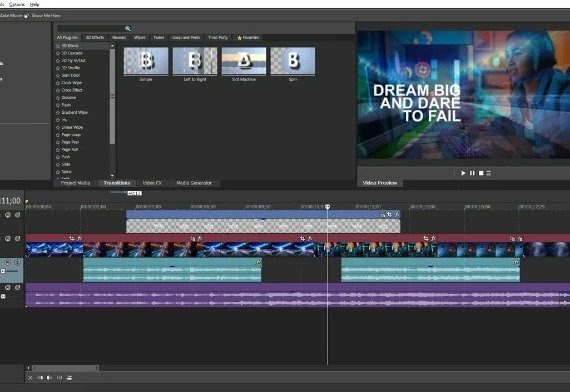Viewport: 570px width, 392px height.
Task: Click the timeline horizontal scrollbar thumb
Action: coord(65,368)
